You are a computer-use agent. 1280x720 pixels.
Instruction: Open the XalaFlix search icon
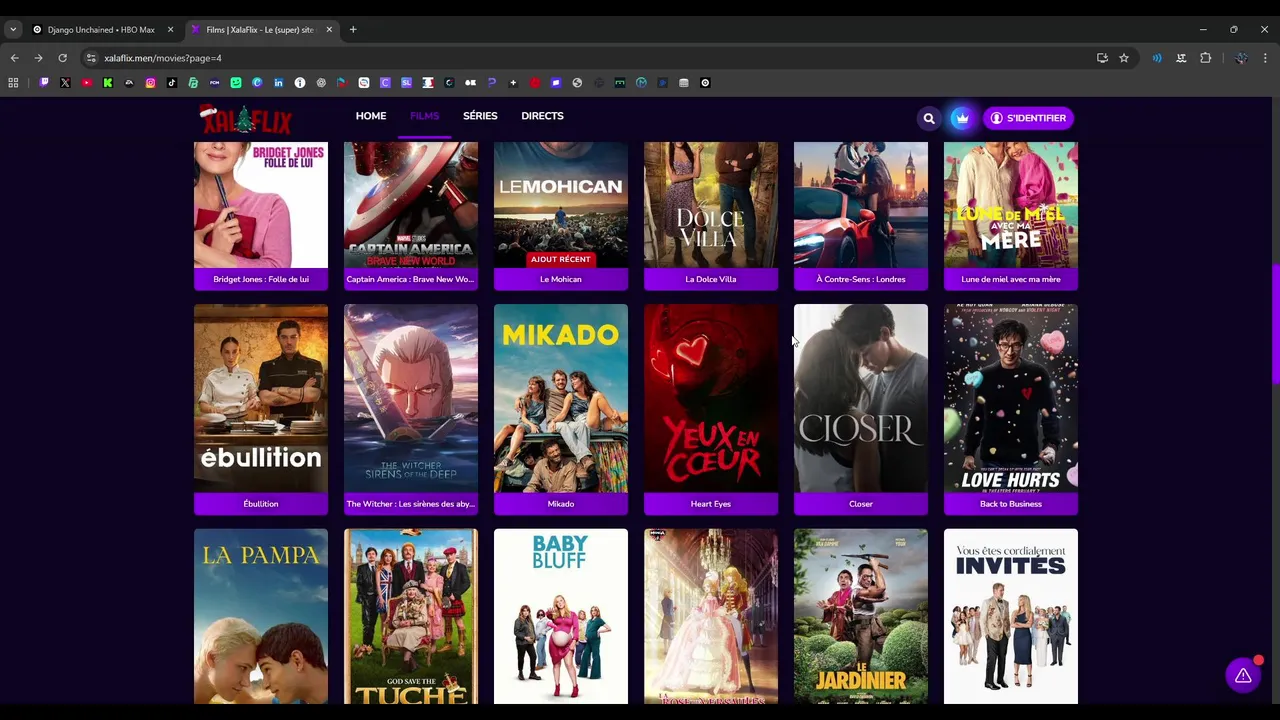929,118
